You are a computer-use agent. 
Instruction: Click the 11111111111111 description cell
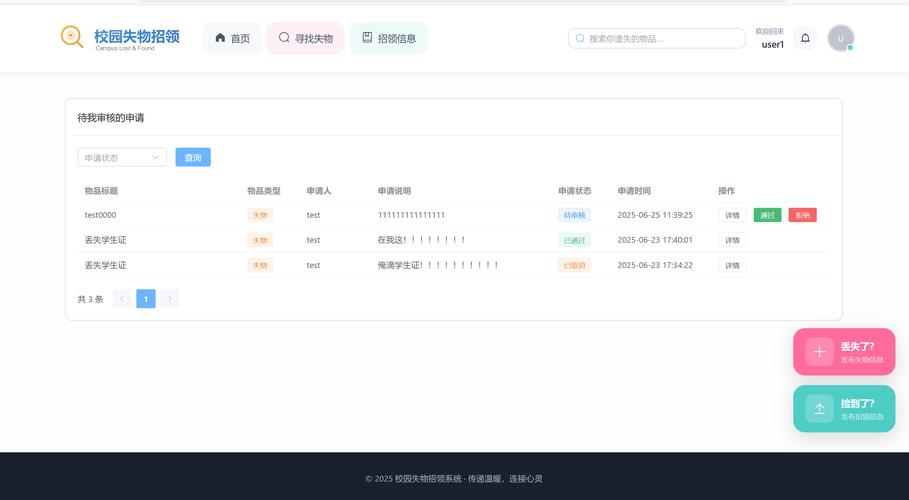[411, 215]
